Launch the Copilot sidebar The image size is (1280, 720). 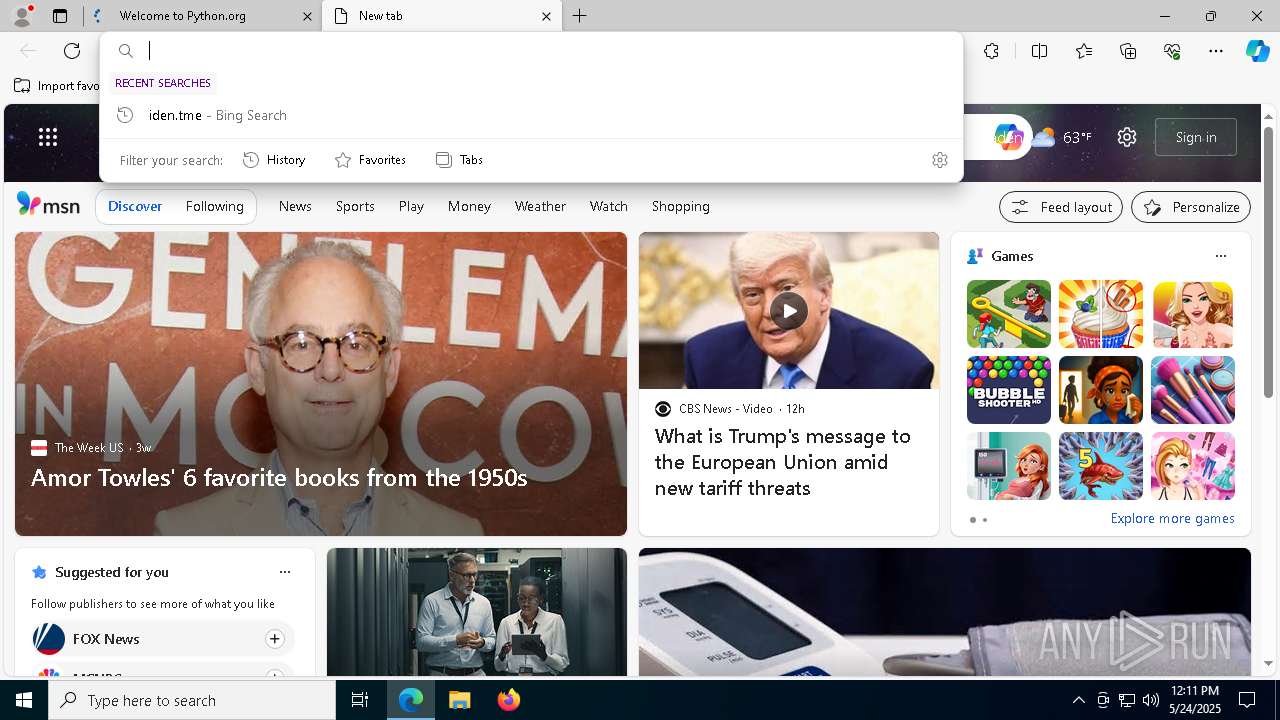(1257, 51)
